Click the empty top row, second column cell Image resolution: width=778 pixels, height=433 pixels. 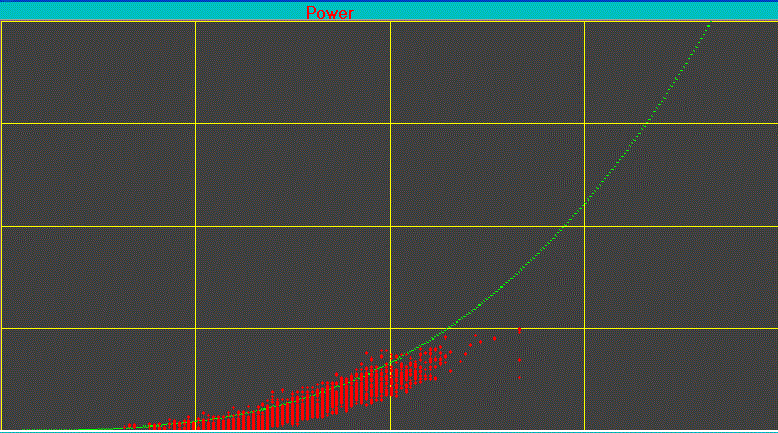tap(292, 72)
